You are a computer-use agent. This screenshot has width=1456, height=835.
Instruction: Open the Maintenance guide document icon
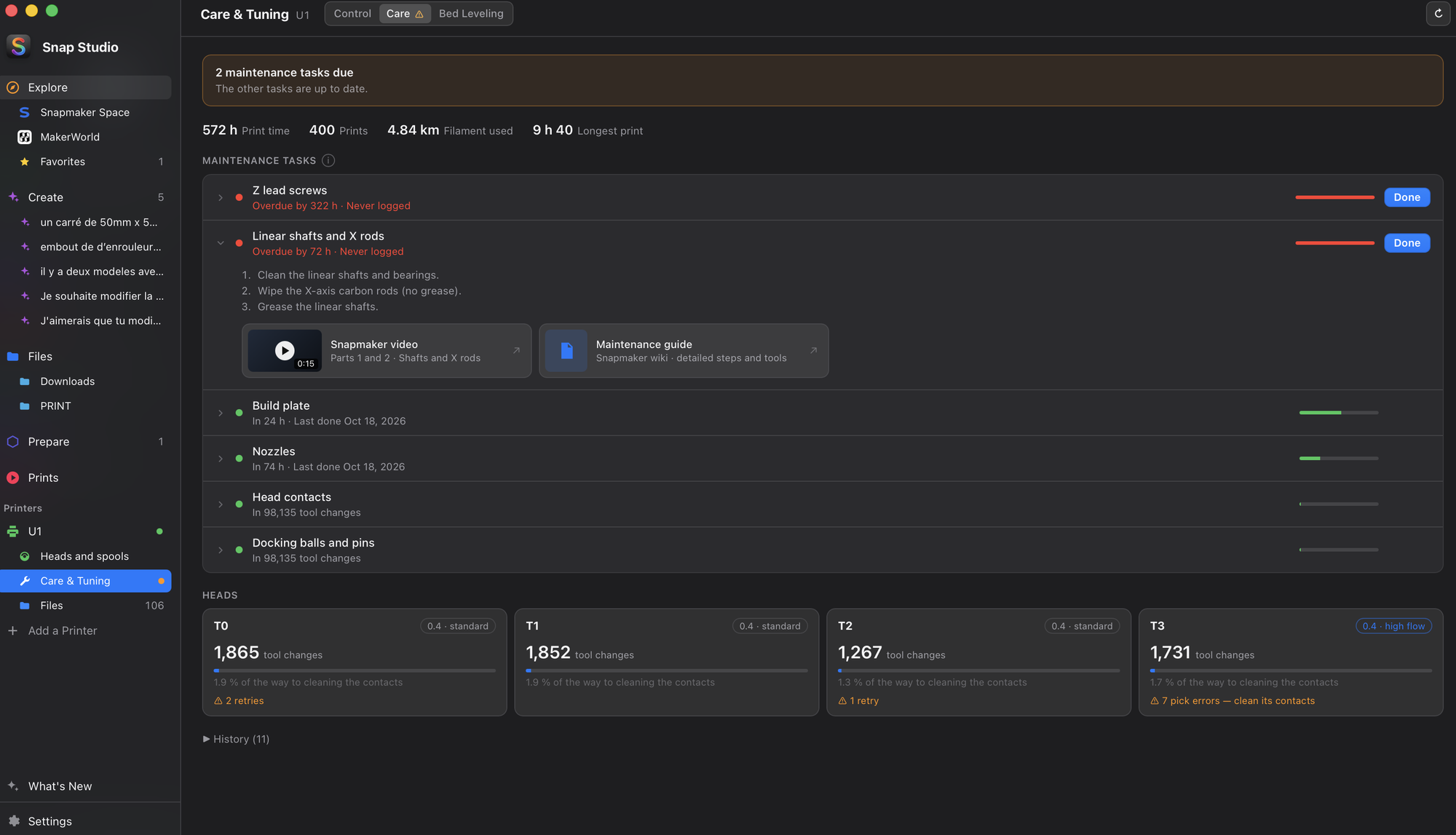(x=566, y=350)
